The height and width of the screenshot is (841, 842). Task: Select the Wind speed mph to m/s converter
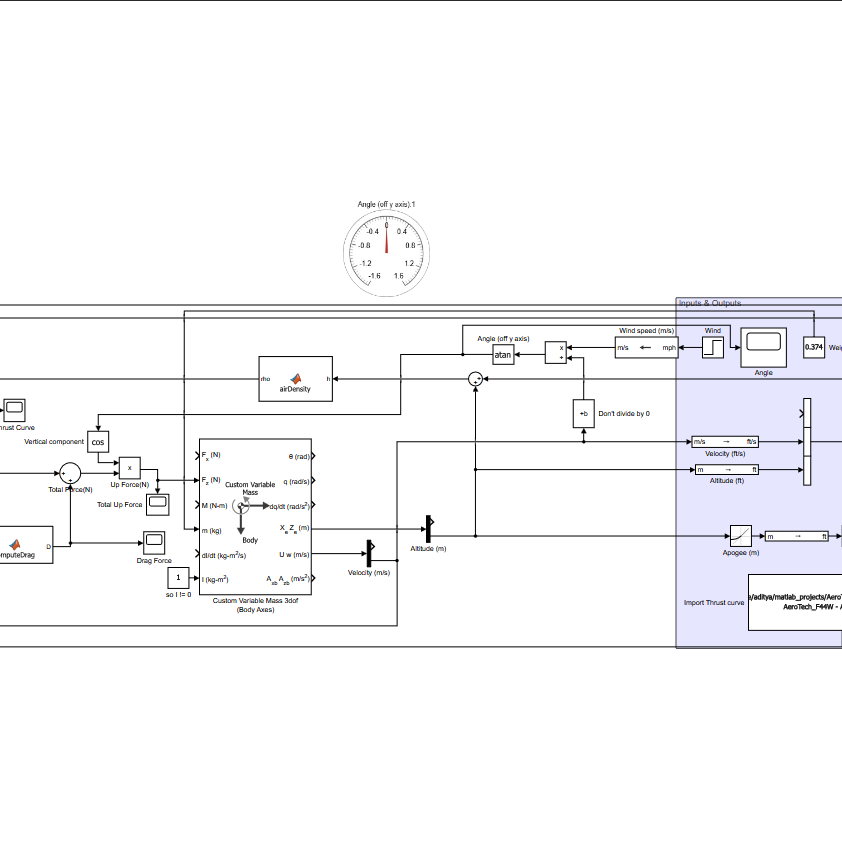(x=647, y=347)
